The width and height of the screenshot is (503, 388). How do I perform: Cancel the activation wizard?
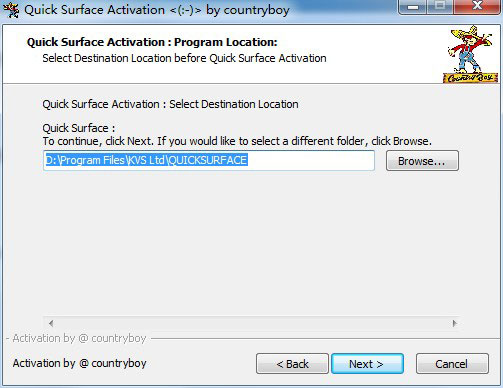coord(452,364)
